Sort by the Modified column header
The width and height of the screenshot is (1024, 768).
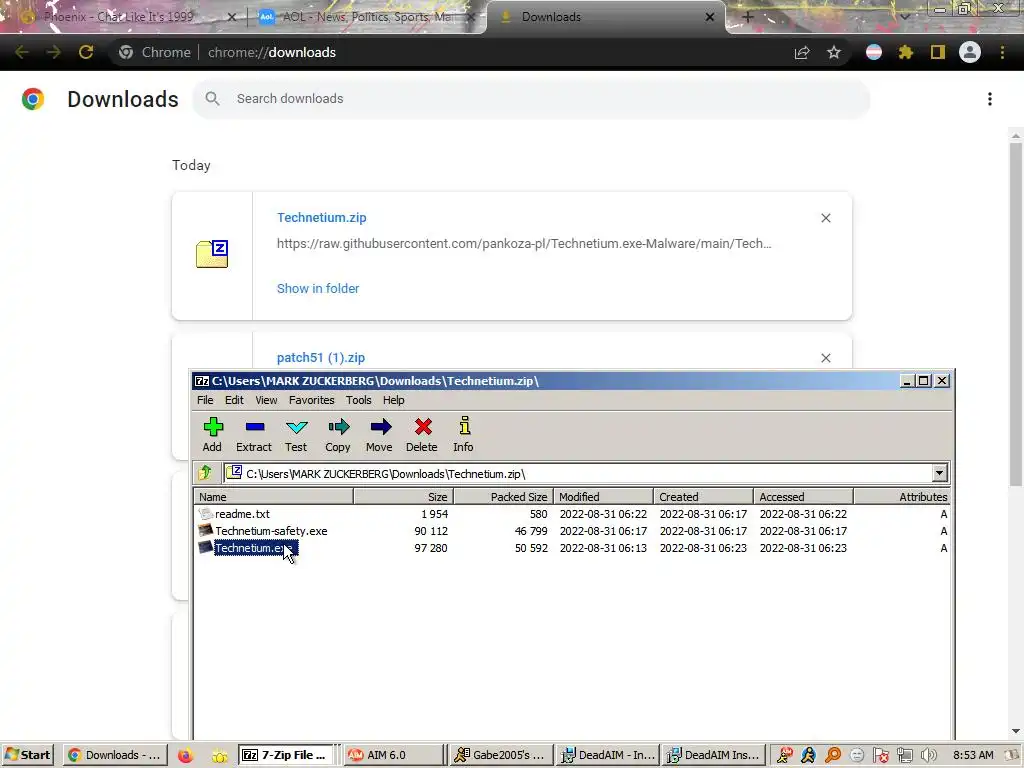point(603,497)
